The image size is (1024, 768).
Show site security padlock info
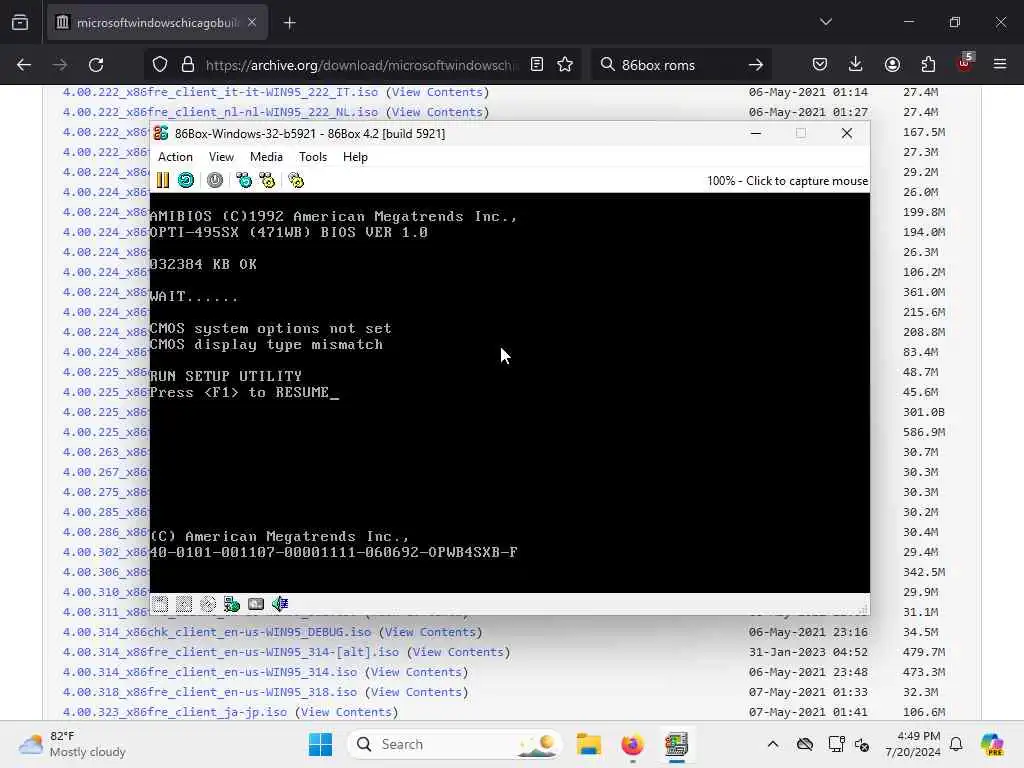point(188,64)
